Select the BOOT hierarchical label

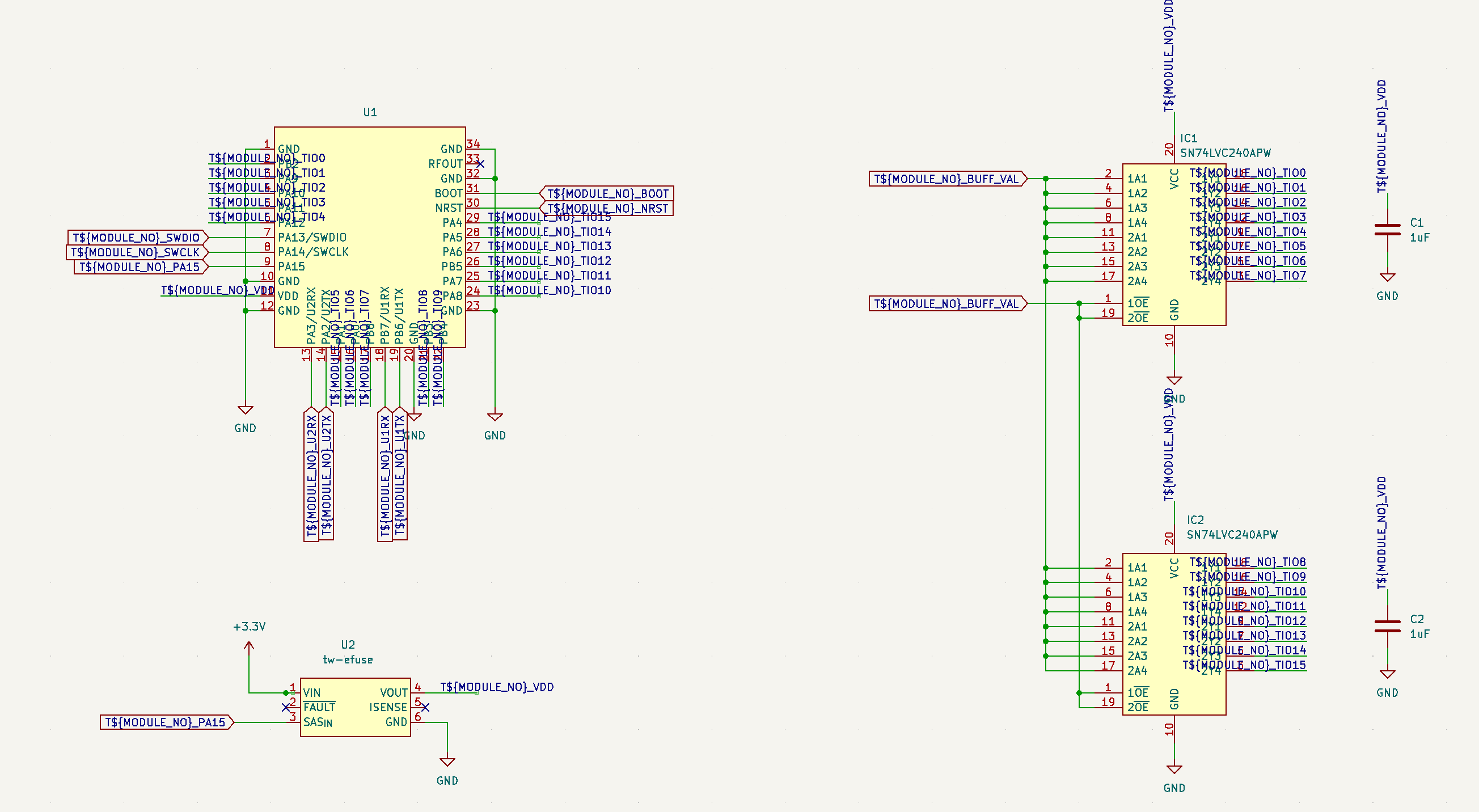point(607,193)
